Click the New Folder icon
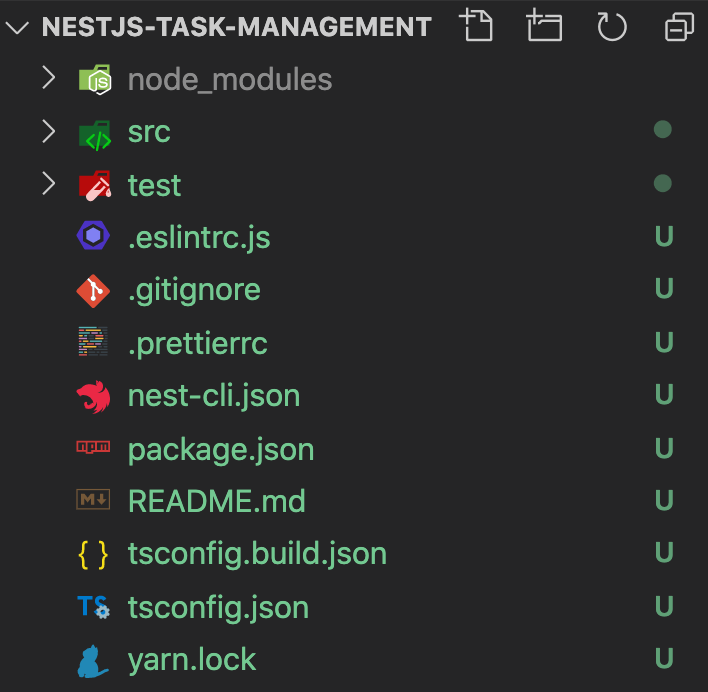 pyautogui.click(x=545, y=26)
